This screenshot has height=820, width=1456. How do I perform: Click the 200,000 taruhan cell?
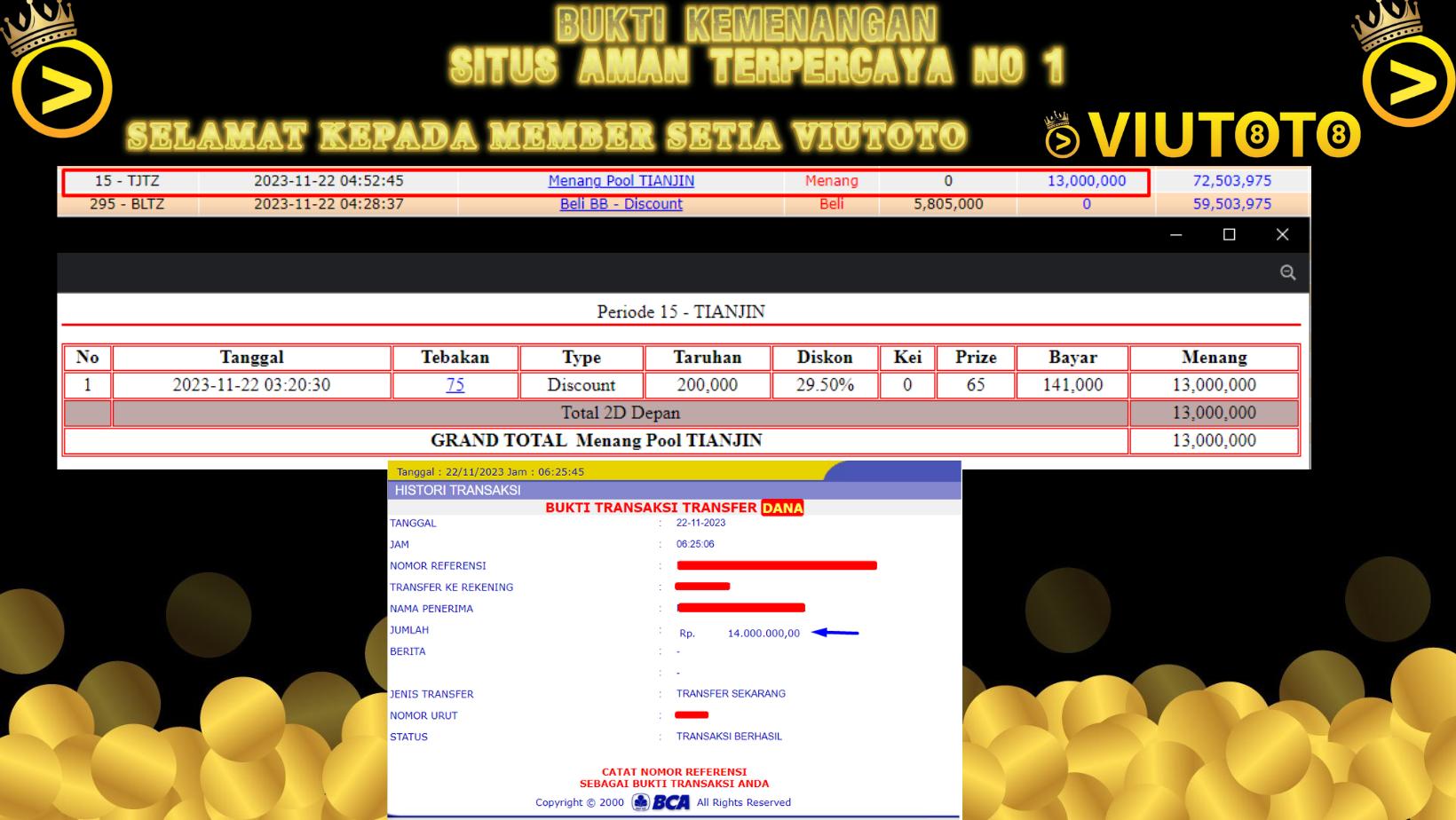click(x=708, y=385)
